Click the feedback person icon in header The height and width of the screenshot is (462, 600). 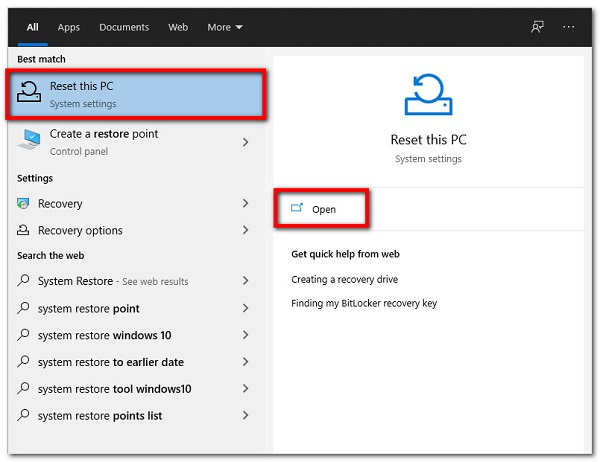pos(537,27)
